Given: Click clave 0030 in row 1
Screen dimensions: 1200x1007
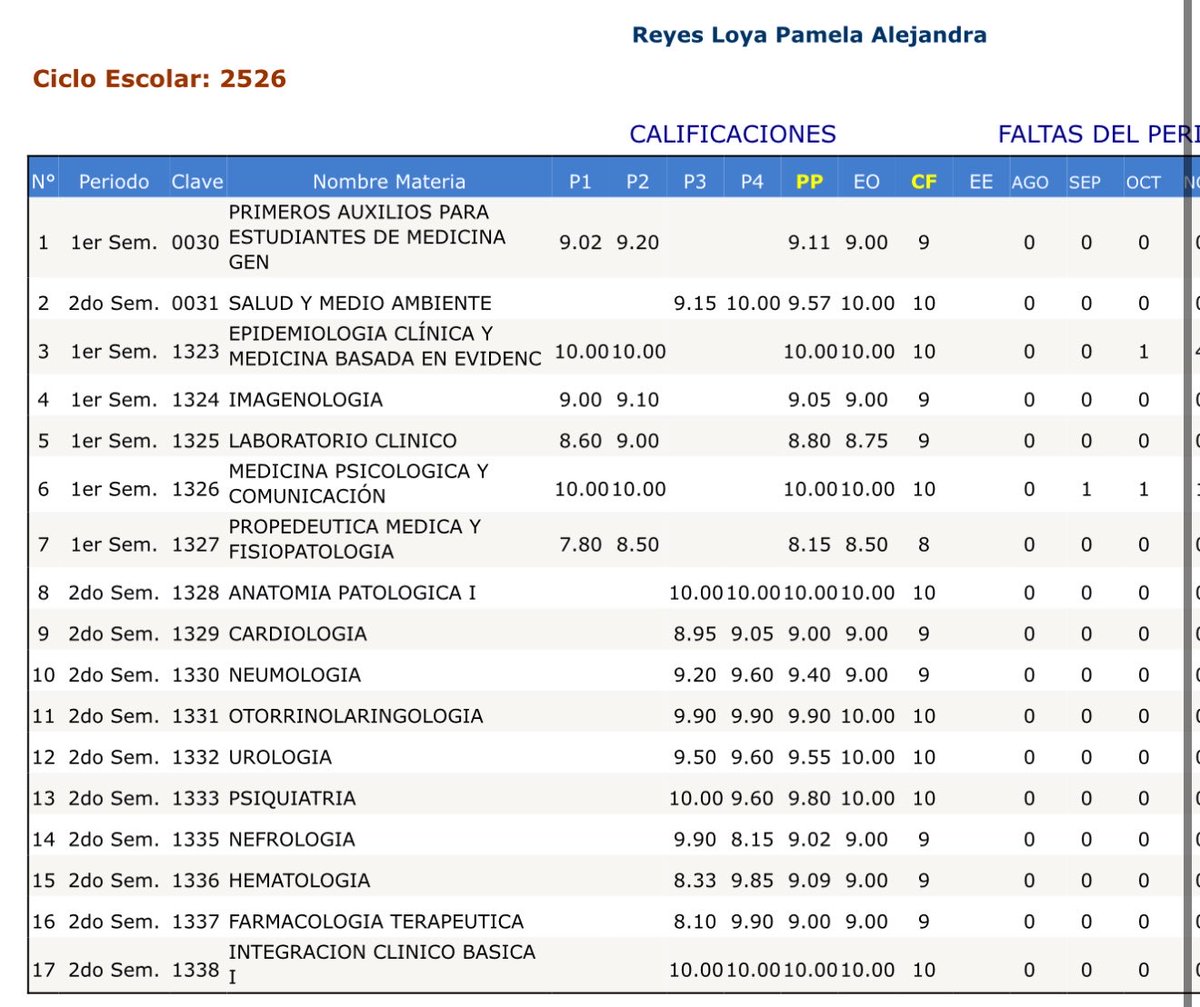Looking at the screenshot, I should tap(195, 243).
